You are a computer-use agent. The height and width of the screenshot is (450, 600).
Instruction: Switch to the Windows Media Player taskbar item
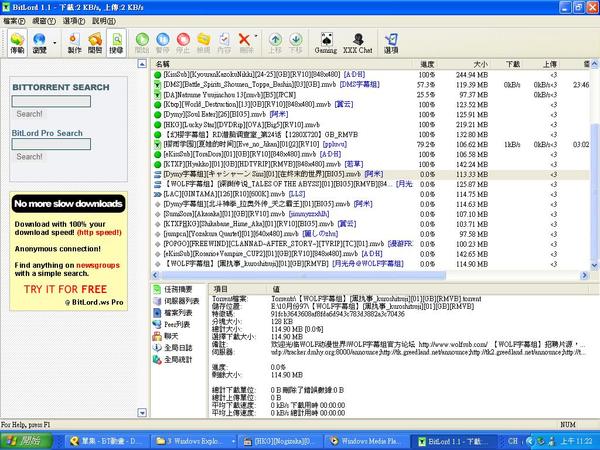point(365,441)
